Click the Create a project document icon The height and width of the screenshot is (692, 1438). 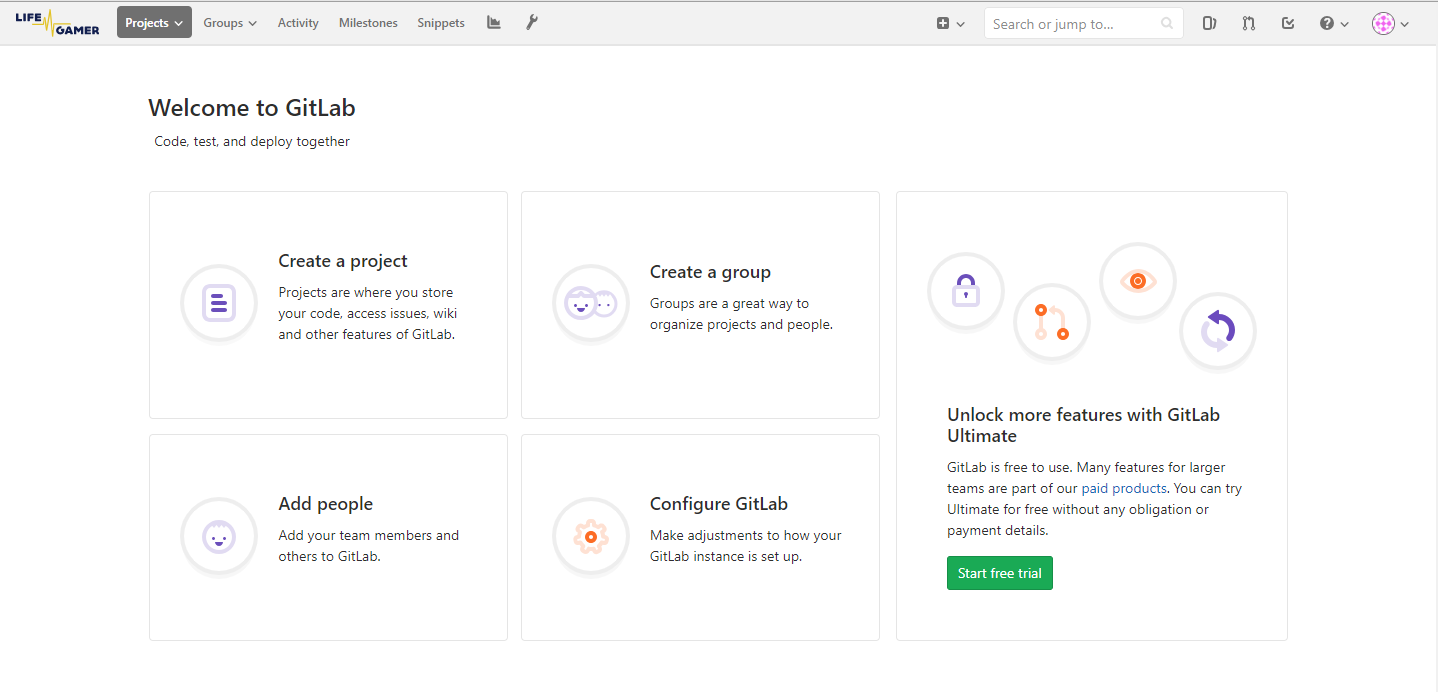point(219,303)
